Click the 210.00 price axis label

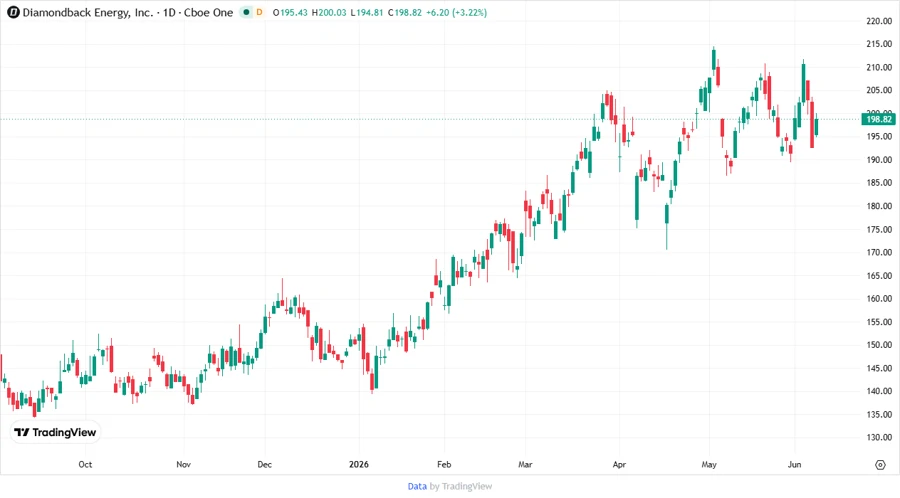point(879,67)
